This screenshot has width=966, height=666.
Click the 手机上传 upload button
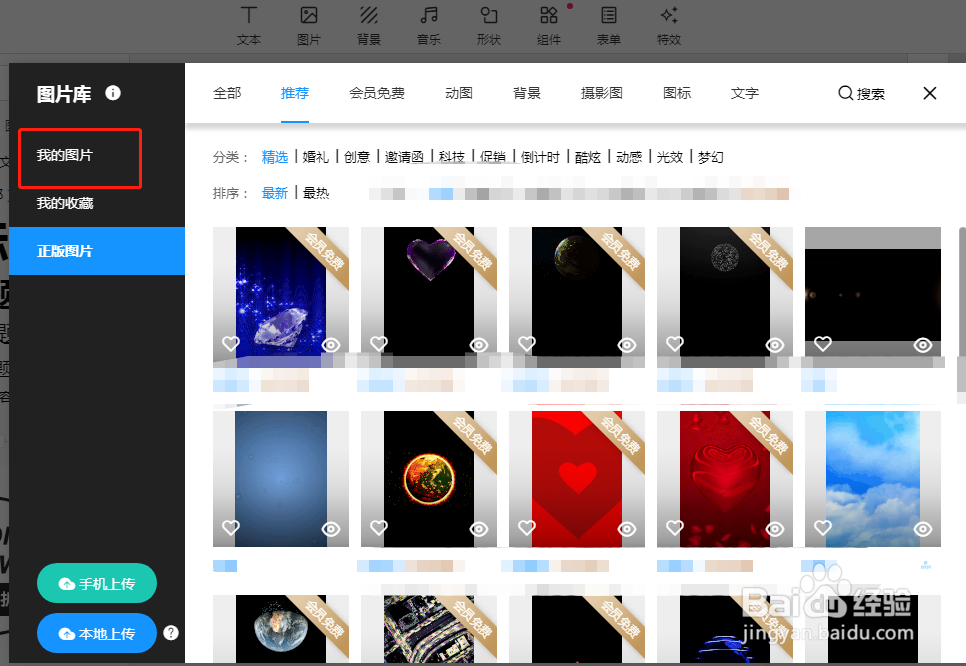pos(97,583)
